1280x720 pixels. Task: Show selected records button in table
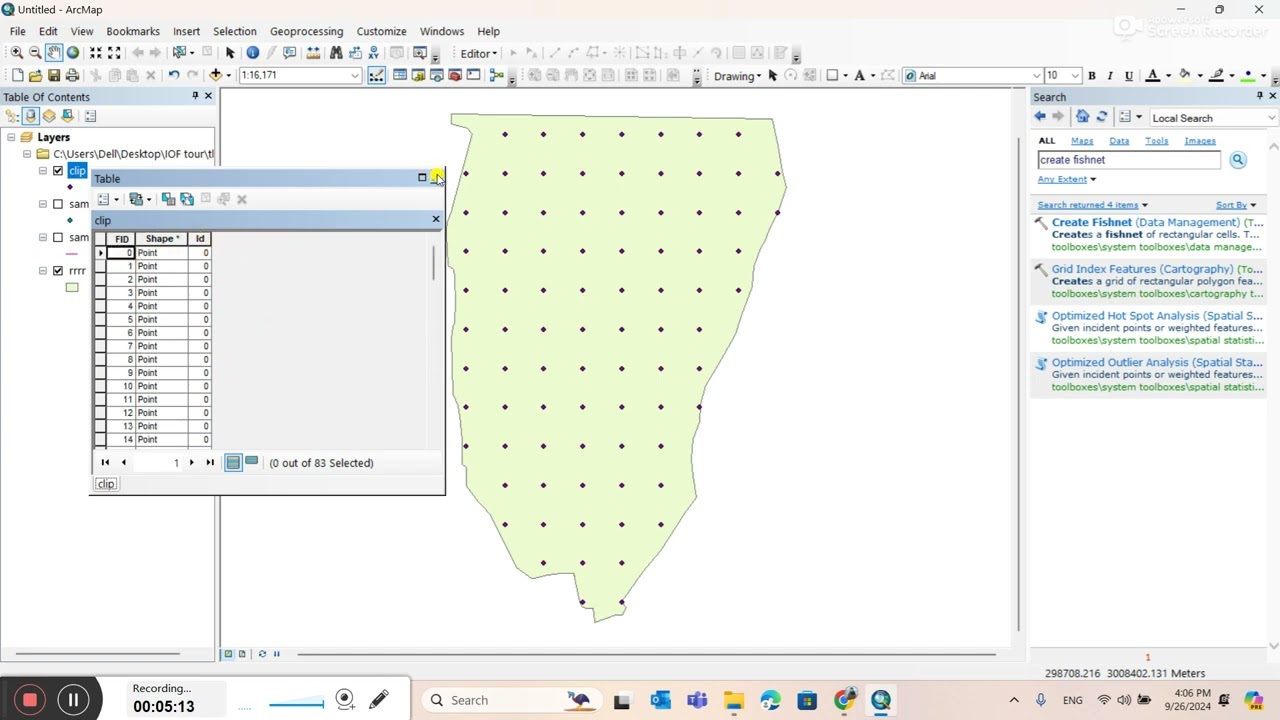point(251,462)
